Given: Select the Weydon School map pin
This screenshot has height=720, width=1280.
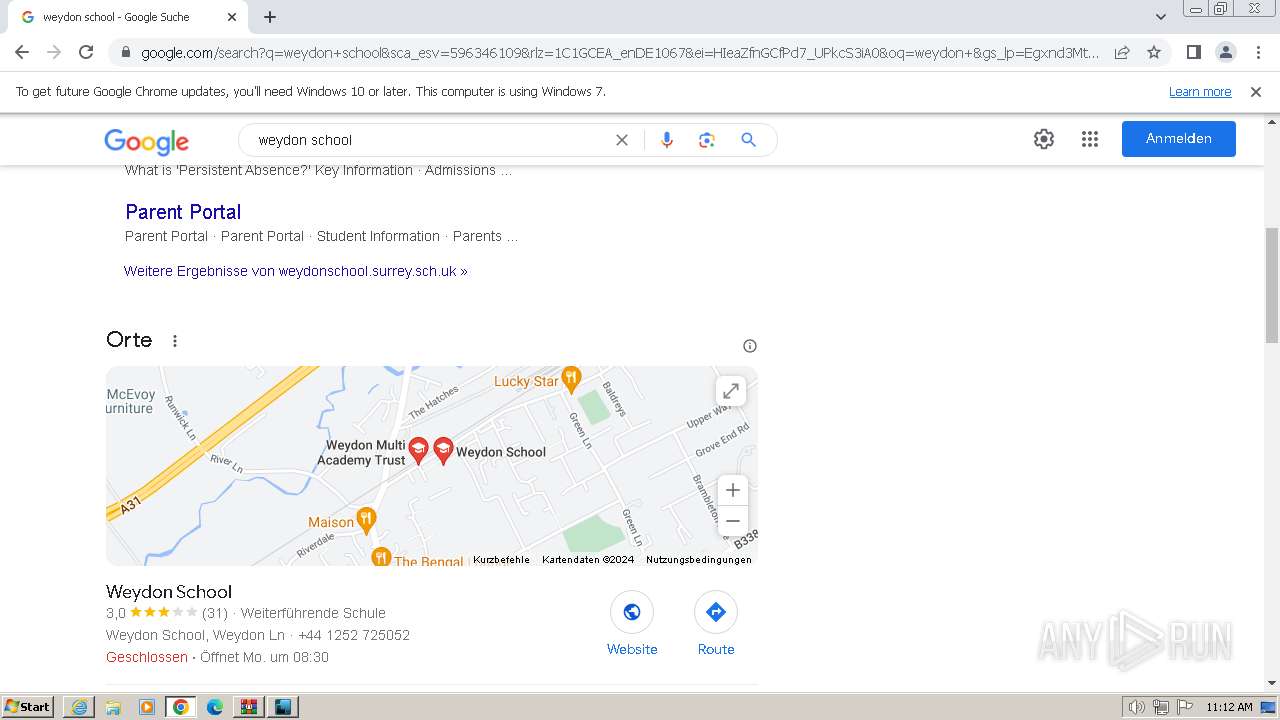Looking at the screenshot, I should (x=443, y=450).
